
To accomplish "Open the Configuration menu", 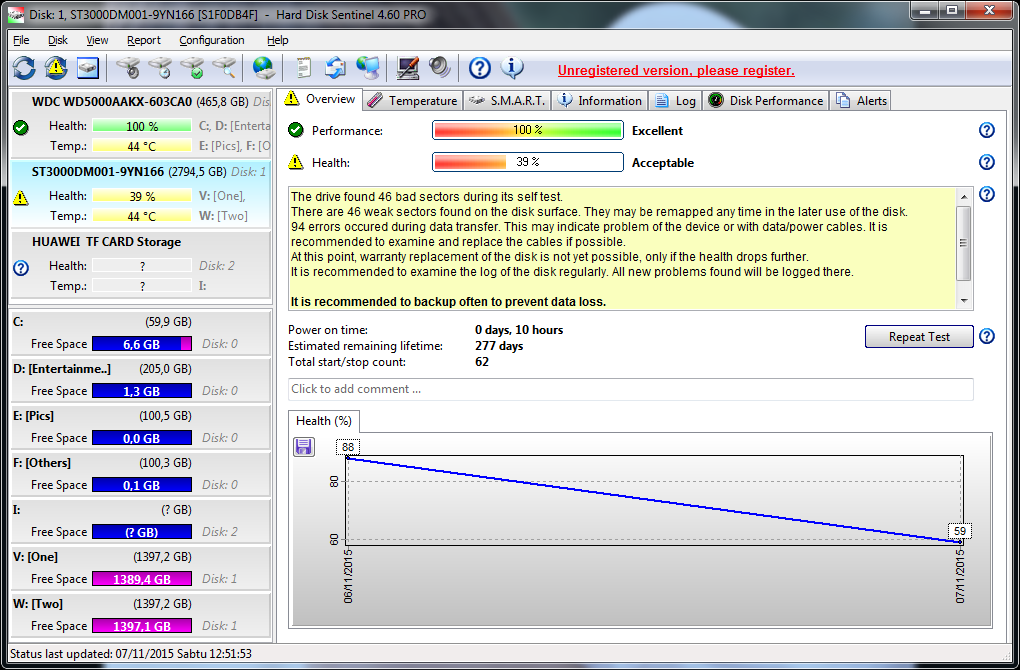I will pyautogui.click(x=212, y=40).
